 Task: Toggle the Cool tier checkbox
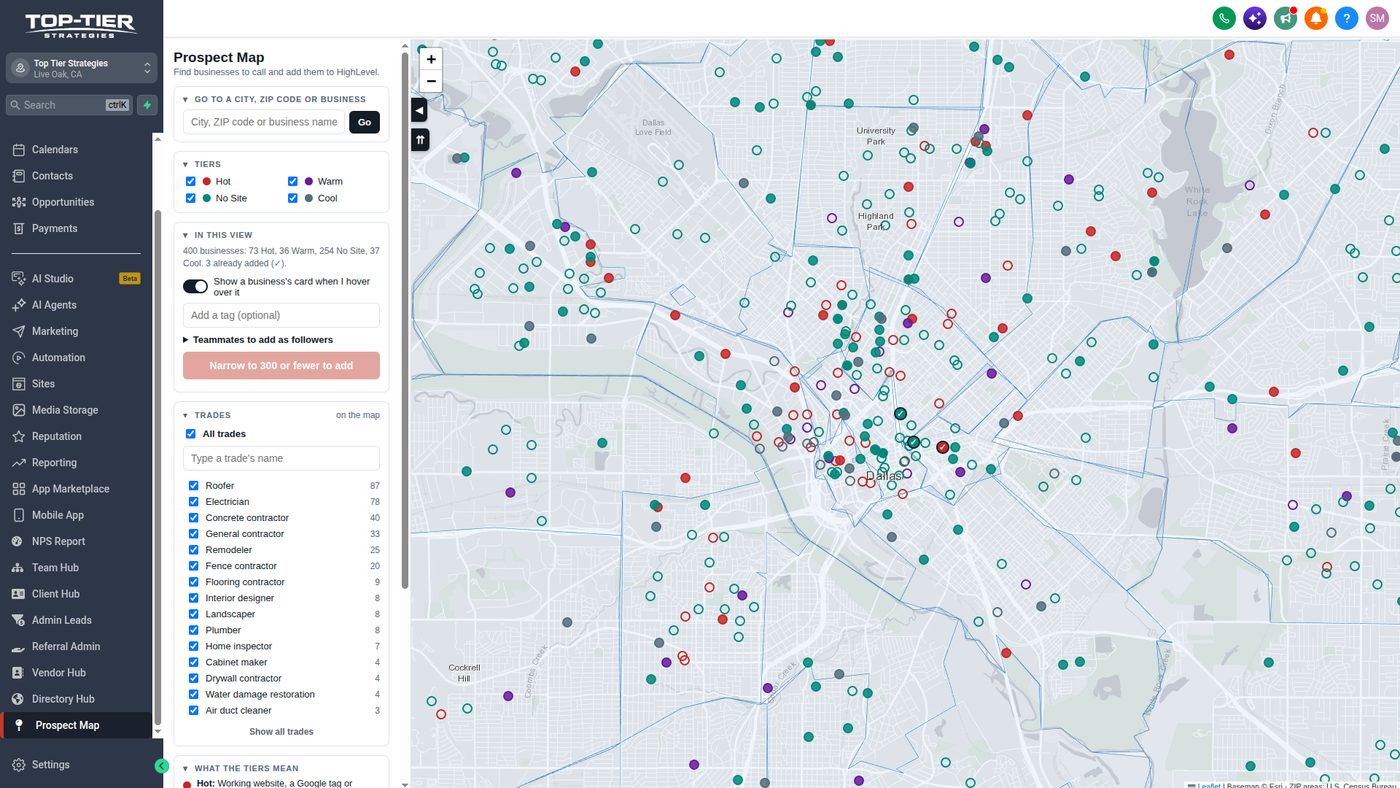coord(293,198)
